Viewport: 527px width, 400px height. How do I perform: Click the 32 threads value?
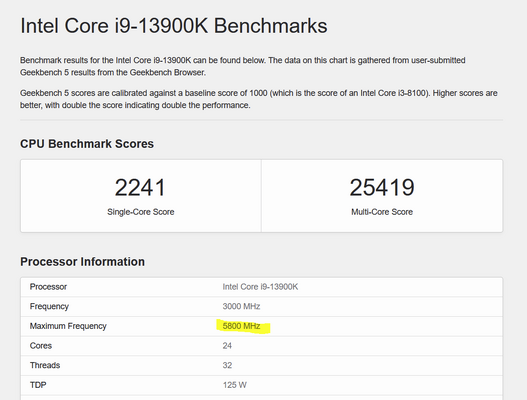(x=227, y=365)
